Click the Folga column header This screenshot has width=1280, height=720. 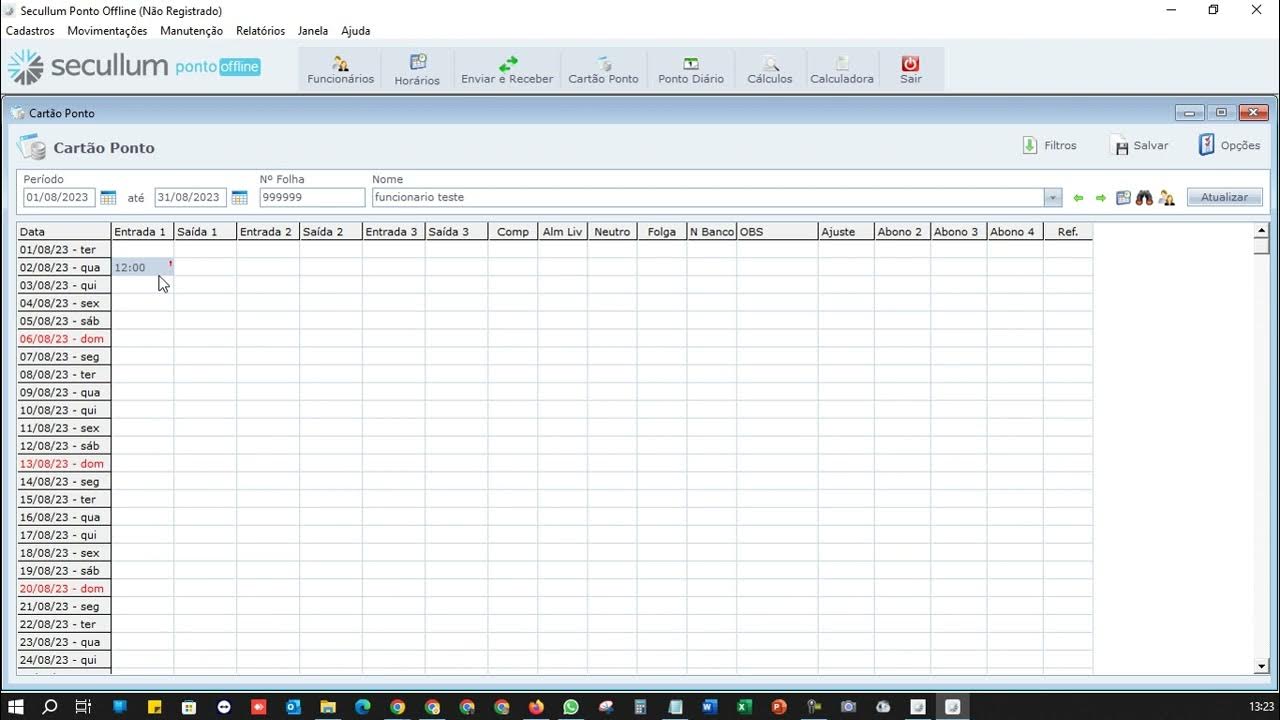point(662,232)
